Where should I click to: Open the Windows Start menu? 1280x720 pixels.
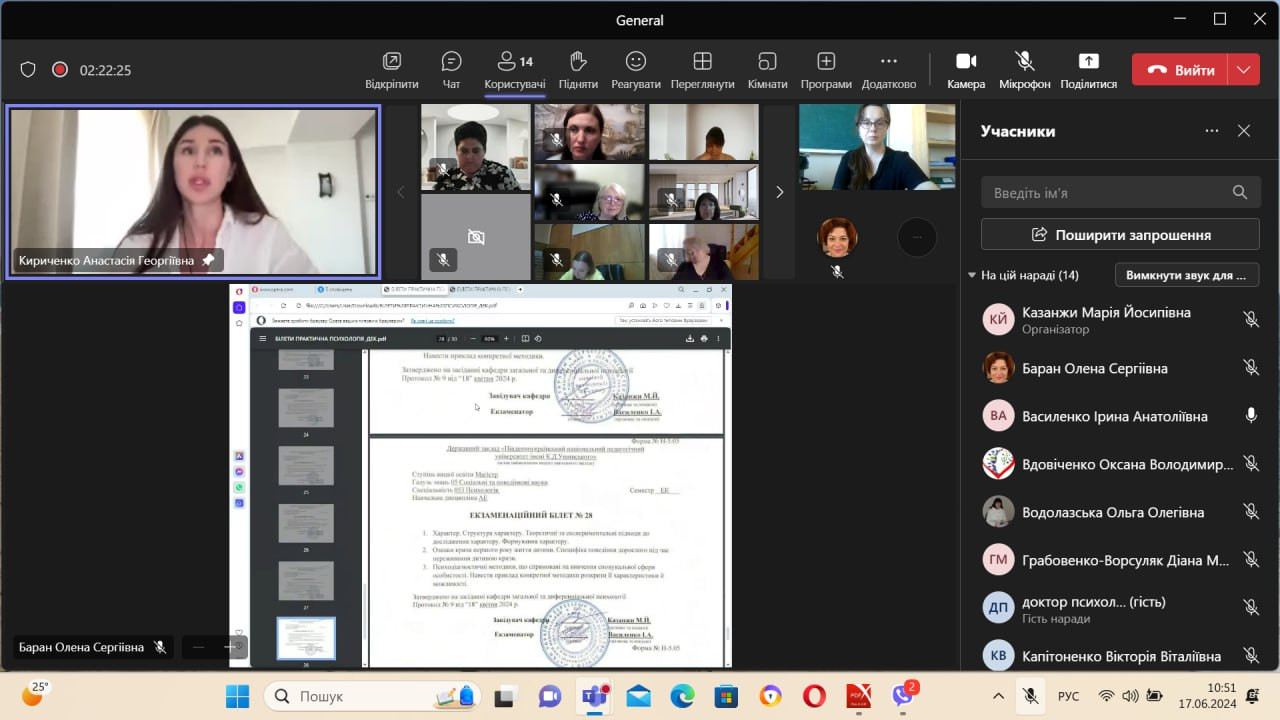[x=237, y=696]
